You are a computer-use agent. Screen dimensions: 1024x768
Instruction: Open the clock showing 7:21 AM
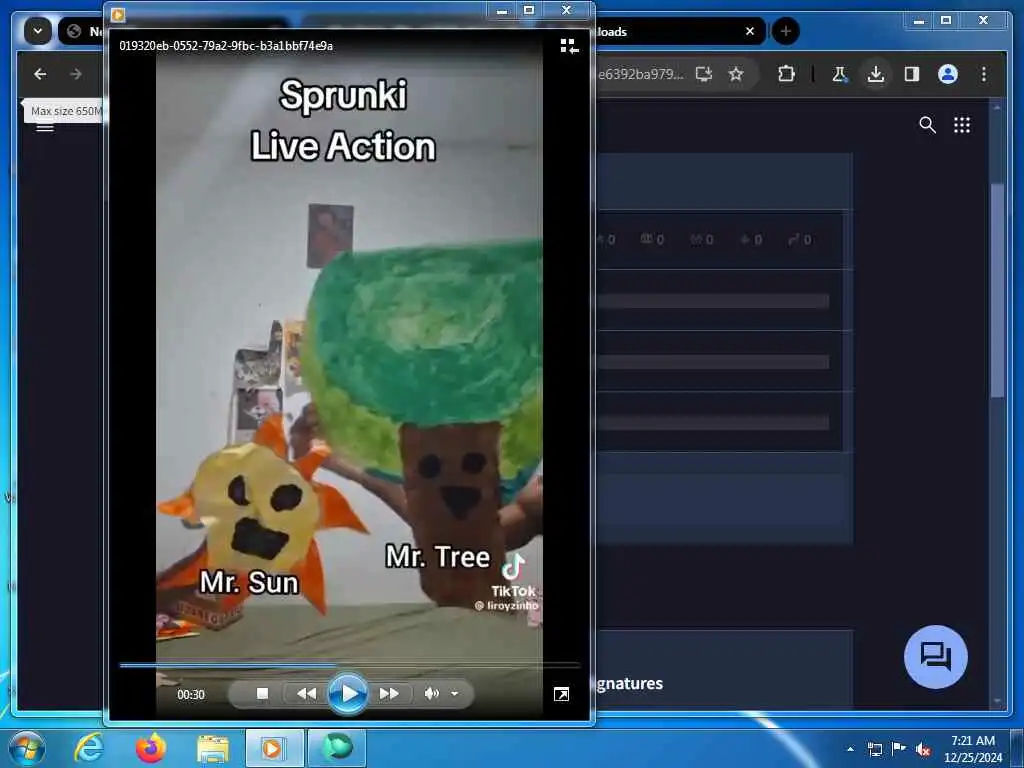coord(972,748)
